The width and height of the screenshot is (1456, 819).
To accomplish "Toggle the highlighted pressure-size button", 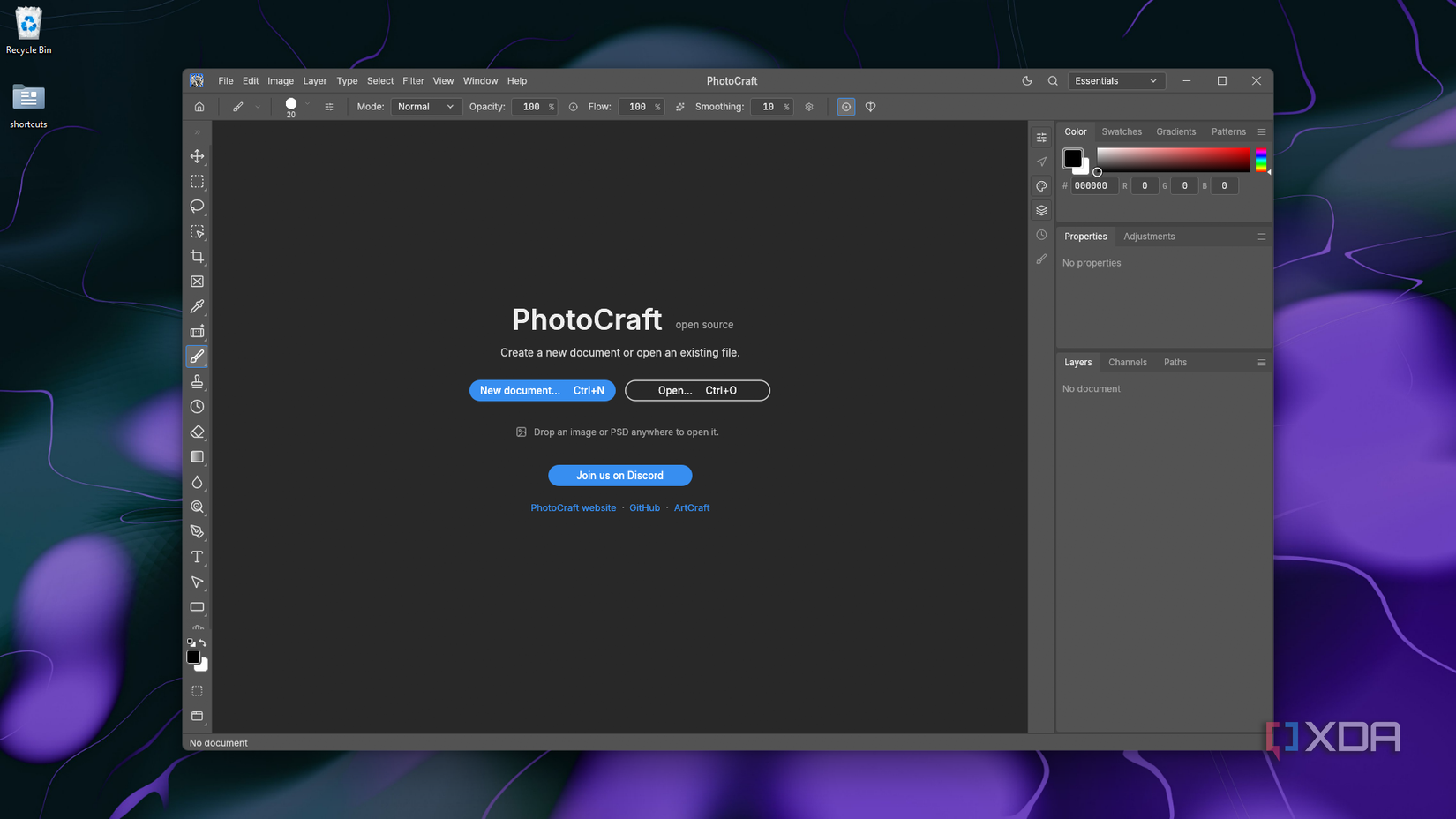I will (x=845, y=107).
